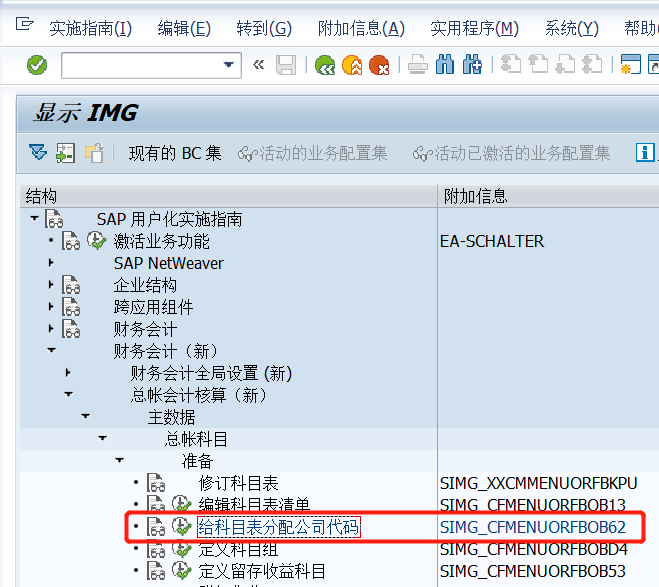Viewport: 659px width, 587px height.
Task: Click the document with green arrow icon
Action: pyautogui.click(x=66, y=153)
